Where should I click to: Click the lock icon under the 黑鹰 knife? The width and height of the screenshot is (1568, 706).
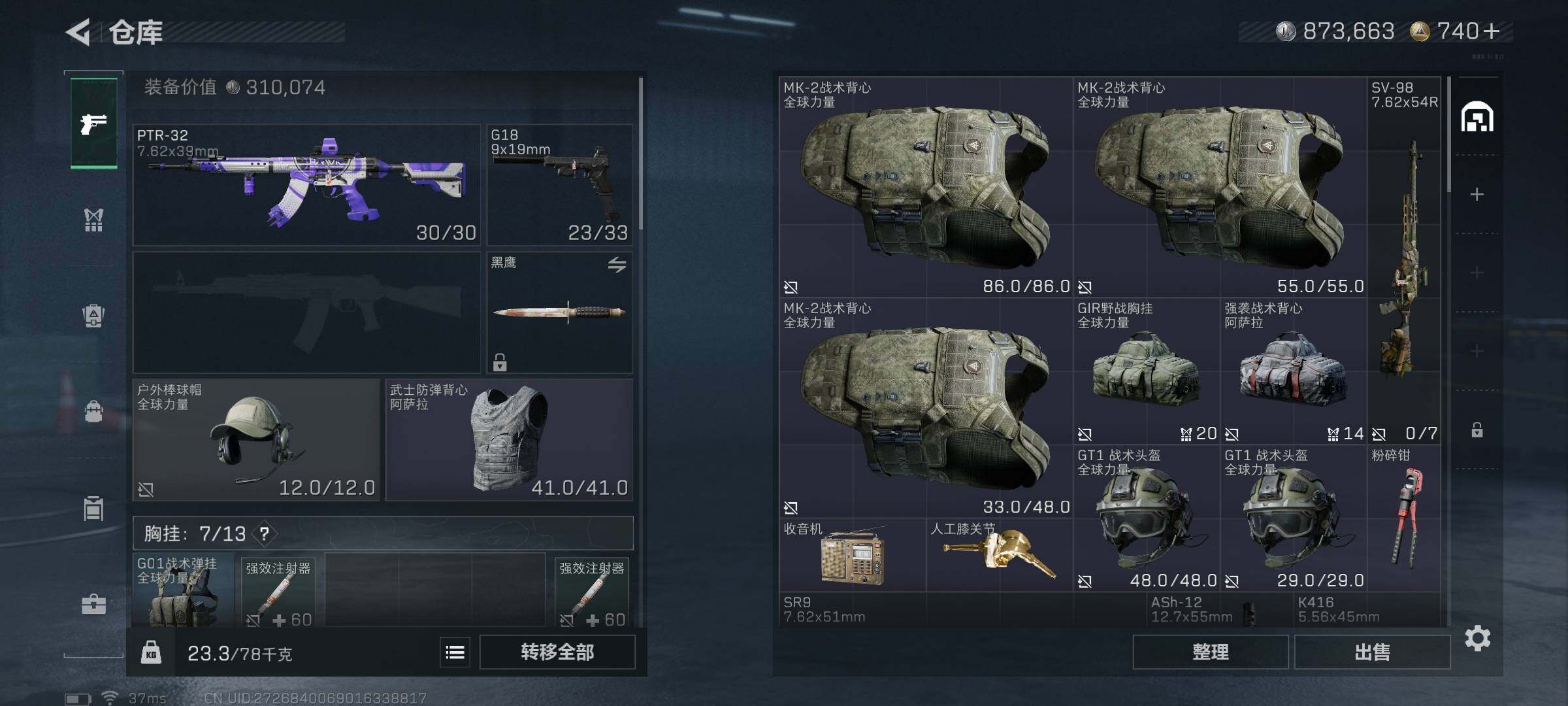(x=500, y=362)
